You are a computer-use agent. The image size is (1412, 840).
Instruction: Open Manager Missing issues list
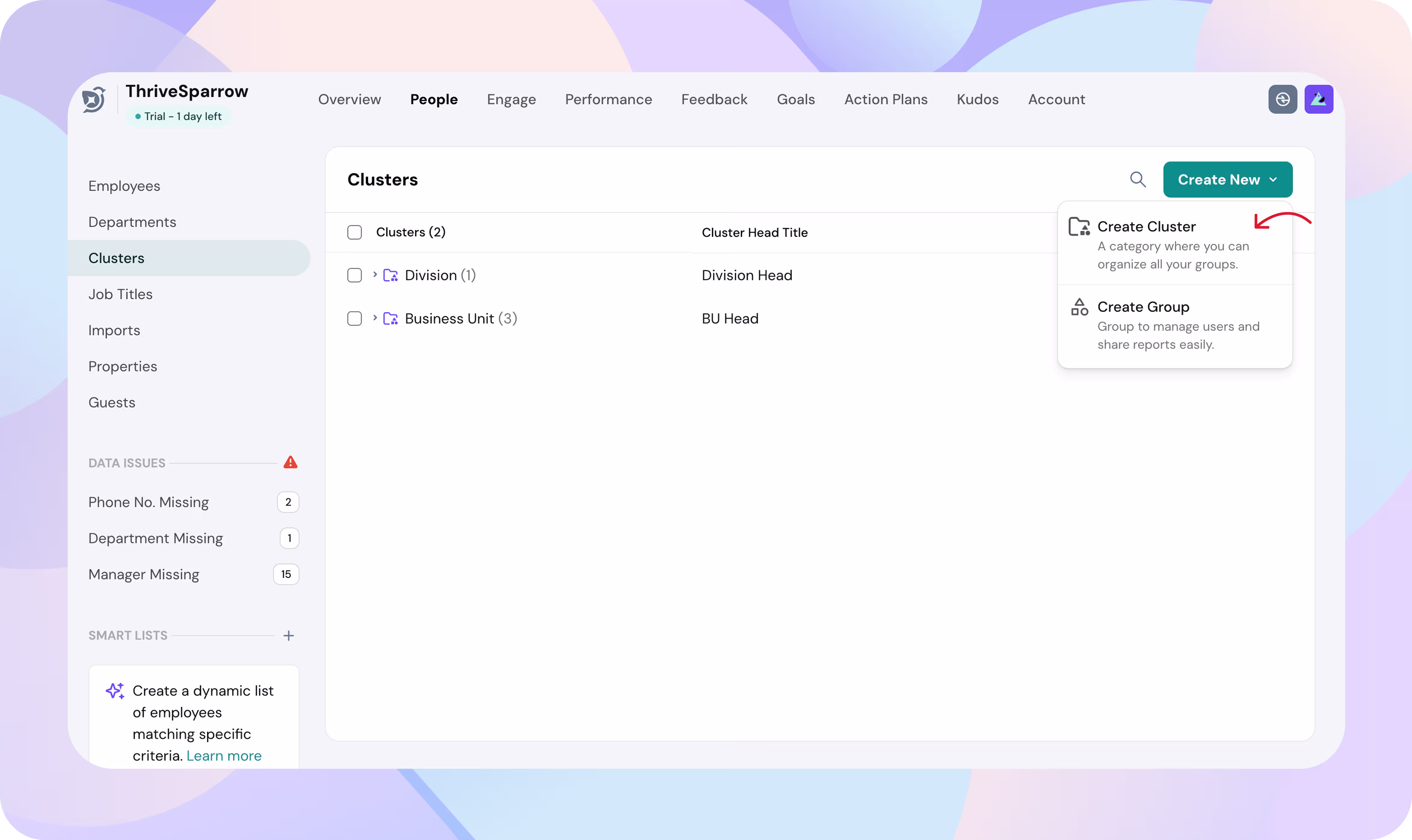(144, 574)
